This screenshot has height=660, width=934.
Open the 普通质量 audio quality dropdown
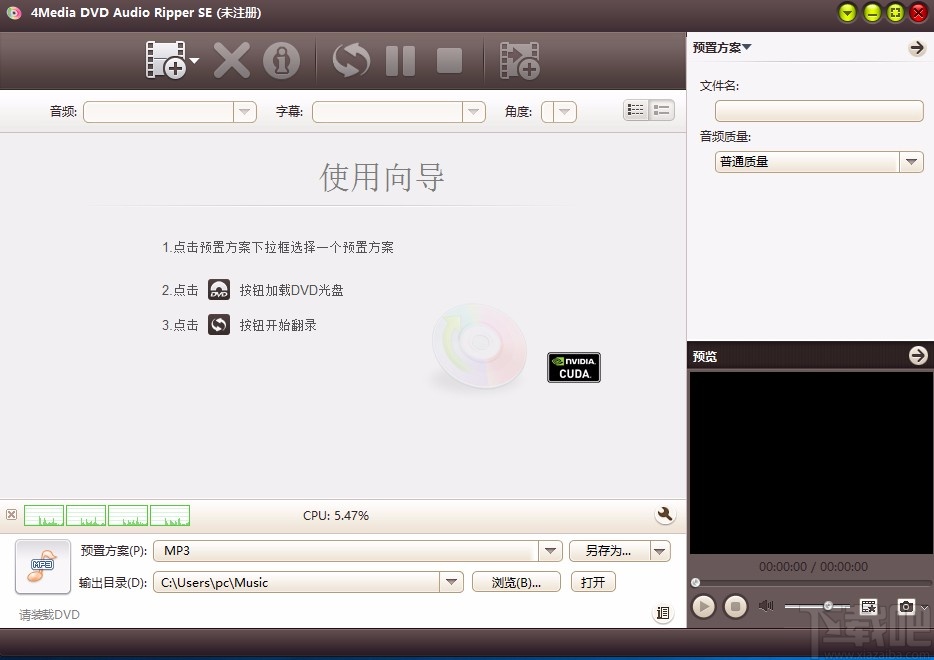(x=910, y=161)
